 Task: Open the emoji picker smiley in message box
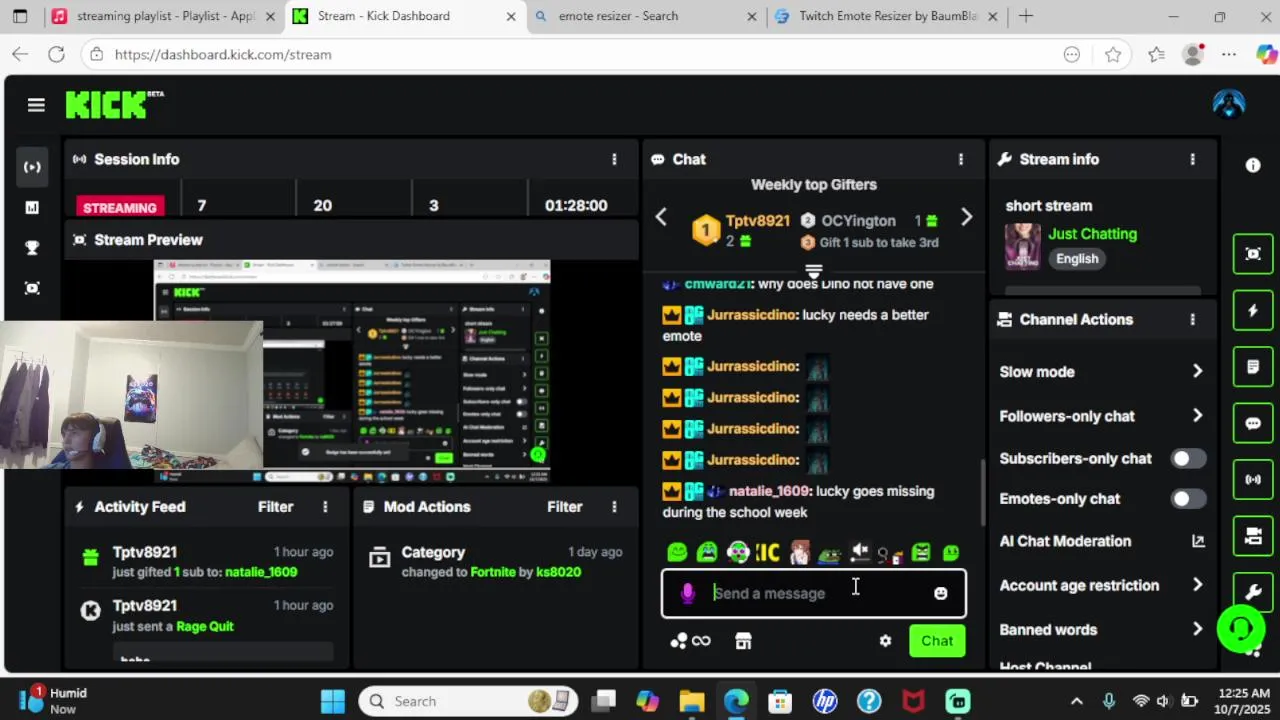tap(940, 593)
